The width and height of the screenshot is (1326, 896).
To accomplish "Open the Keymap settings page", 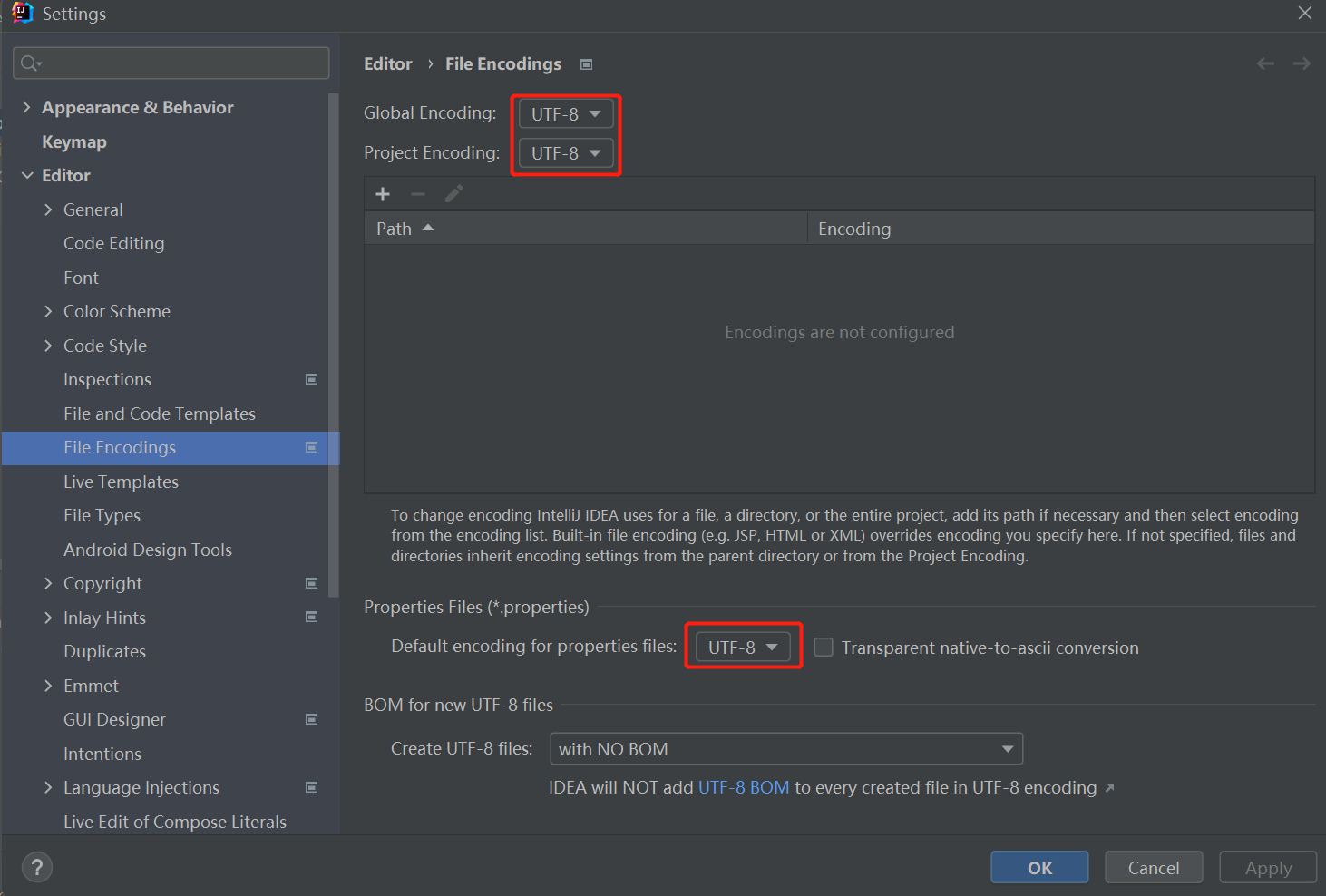I will click(x=74, y=141).
